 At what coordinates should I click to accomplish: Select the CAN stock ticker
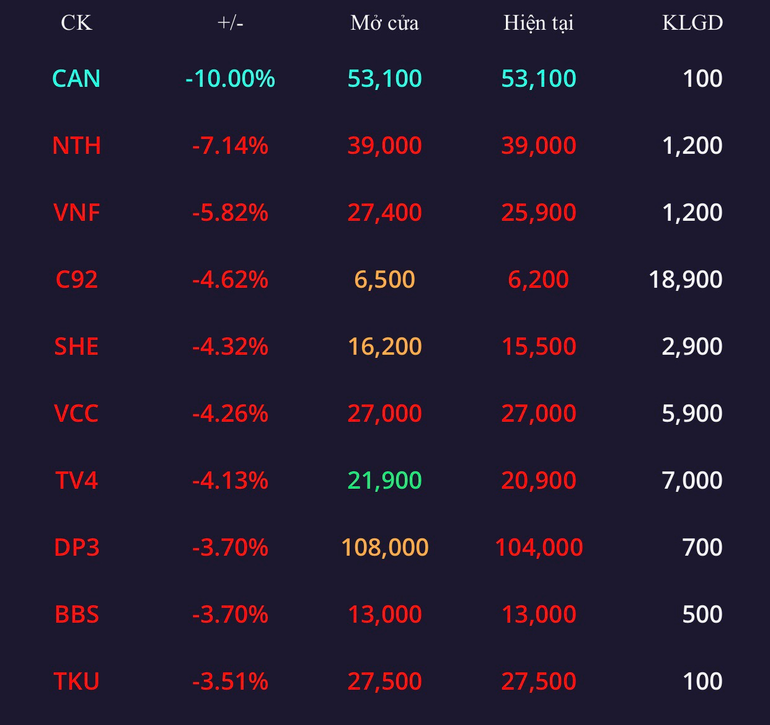pyautogui.click(x=76, y=79)
